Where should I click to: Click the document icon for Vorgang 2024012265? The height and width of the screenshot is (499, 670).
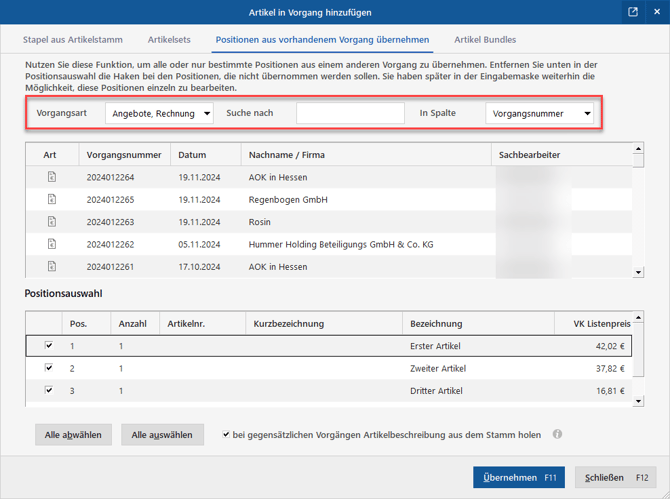(52, 199)
